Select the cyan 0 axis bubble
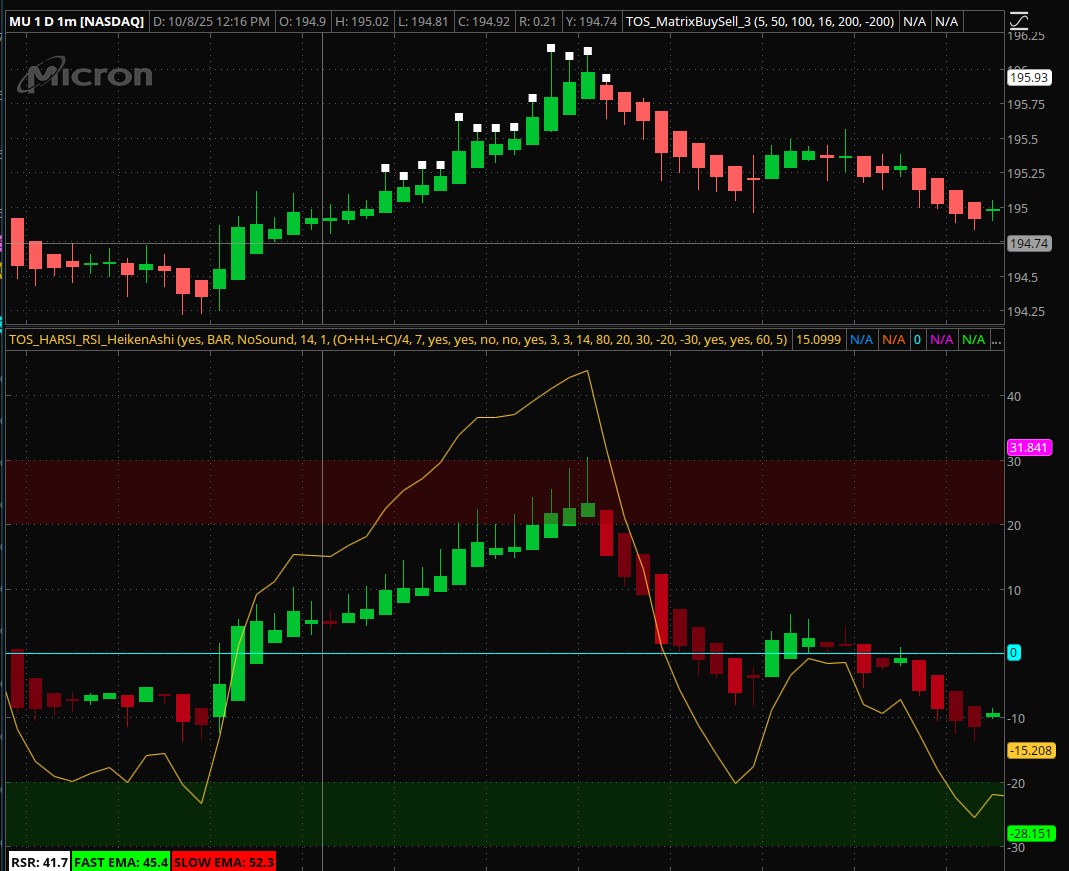 click(1013, 653)
